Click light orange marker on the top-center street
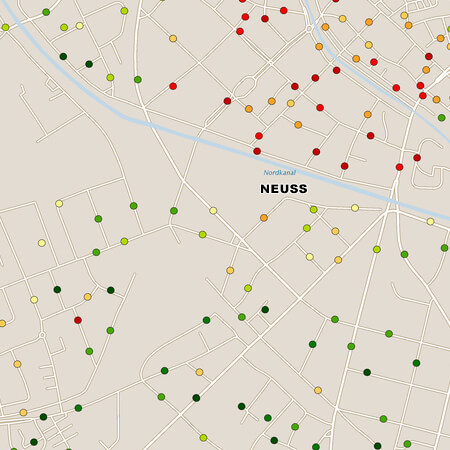The height and width of the screenshot is (450, 450). tap(173, 39)
